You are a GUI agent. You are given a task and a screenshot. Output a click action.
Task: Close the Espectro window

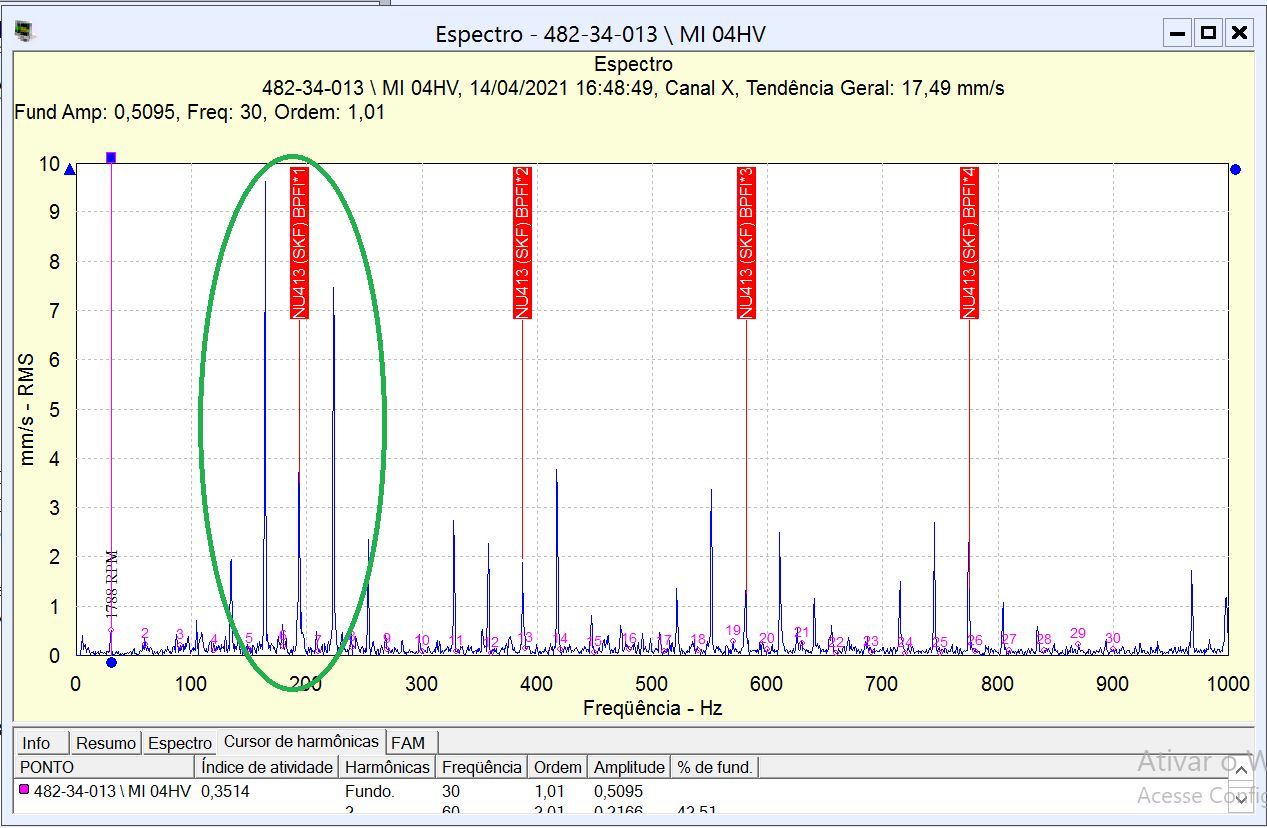(x=1239, y=33)
